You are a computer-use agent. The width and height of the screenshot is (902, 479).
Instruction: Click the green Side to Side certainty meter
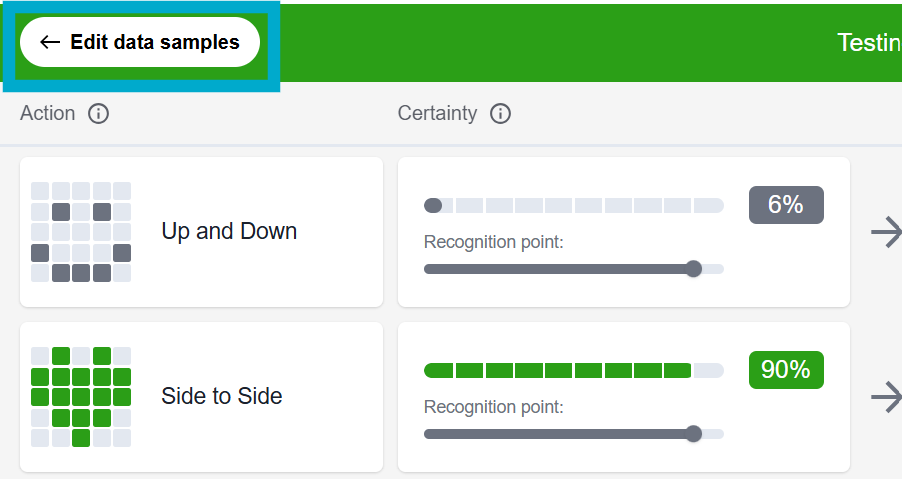point(573,371)
